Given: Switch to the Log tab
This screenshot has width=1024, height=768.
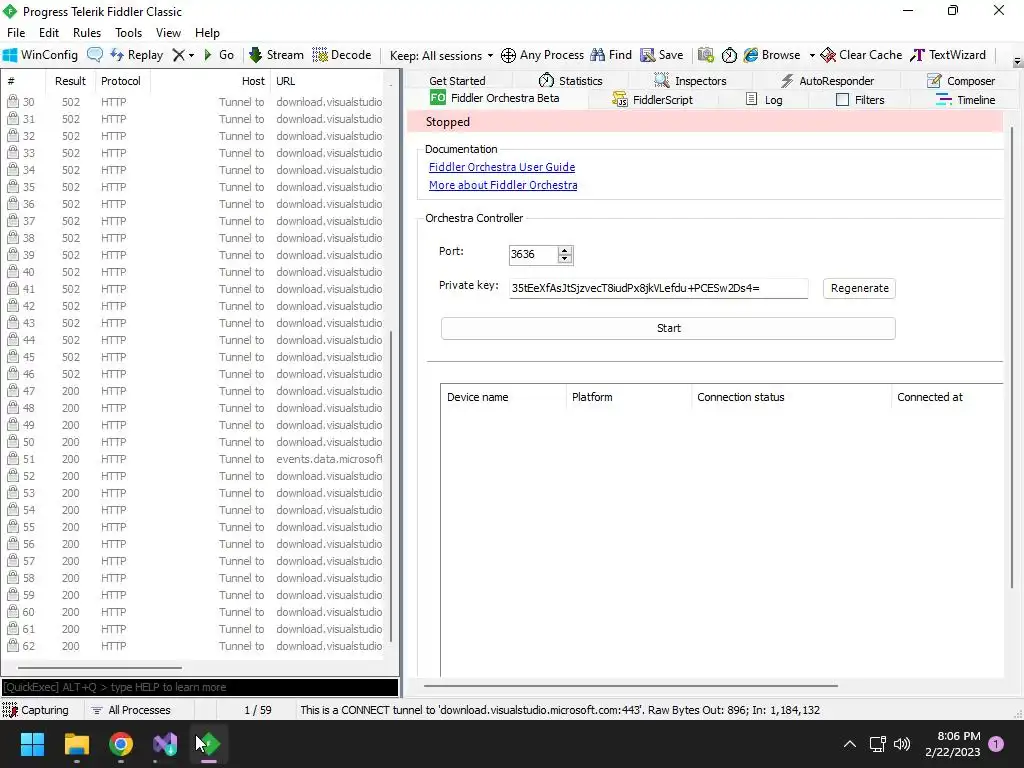Looking at the screenshot, I should coord(764,100).
